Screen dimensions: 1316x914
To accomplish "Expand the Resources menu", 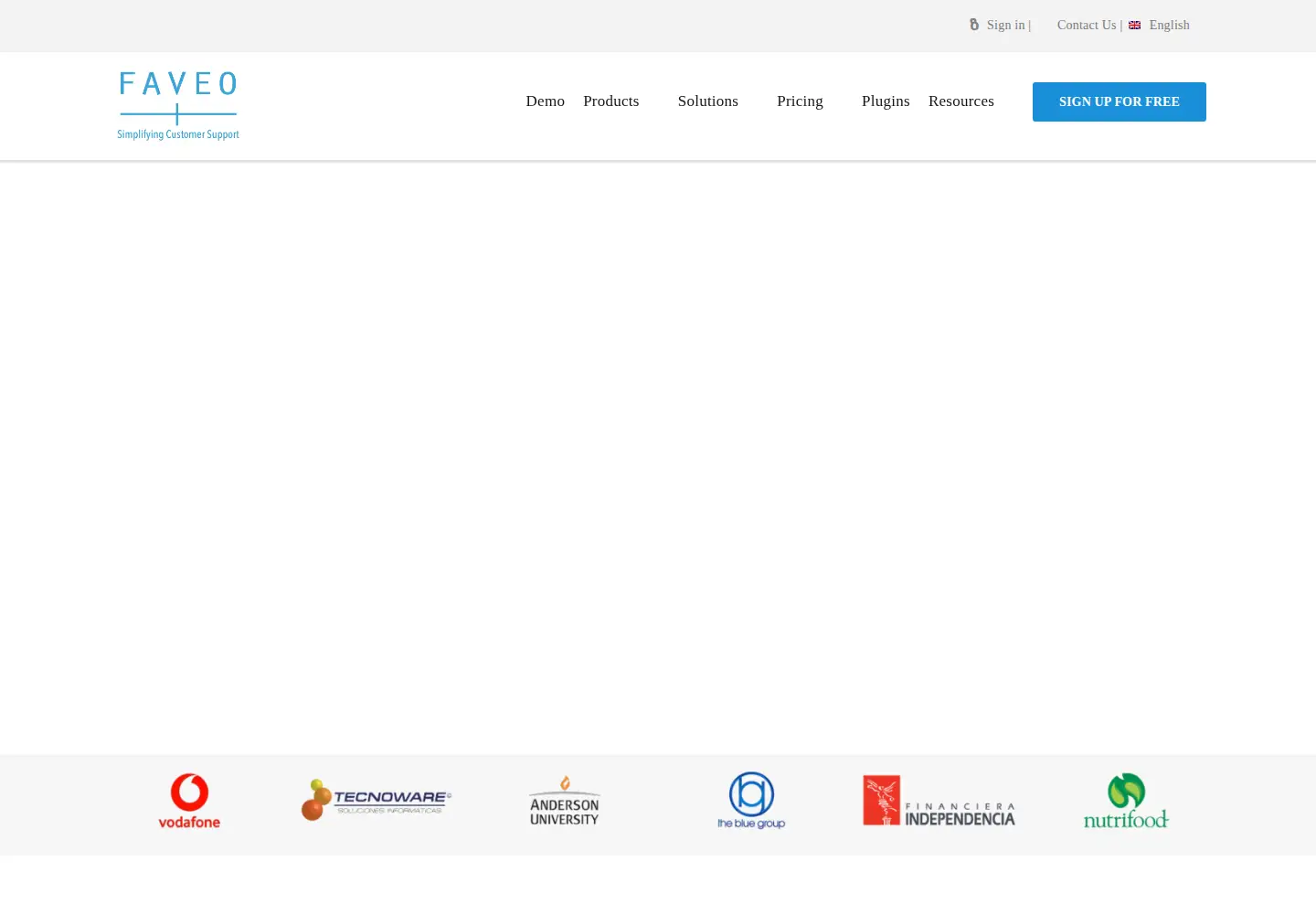I will (x=961, y=101).
